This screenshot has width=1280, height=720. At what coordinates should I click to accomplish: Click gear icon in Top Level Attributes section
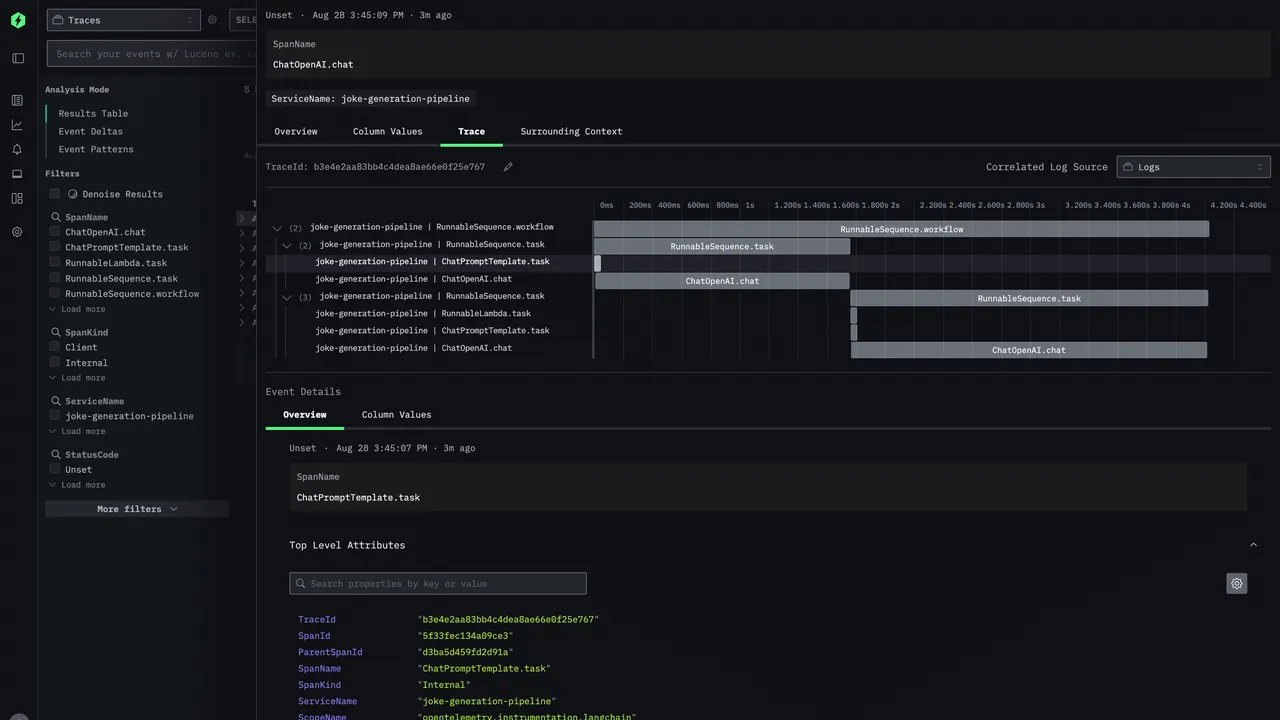pyautogui.click(x=1237, y=583)
